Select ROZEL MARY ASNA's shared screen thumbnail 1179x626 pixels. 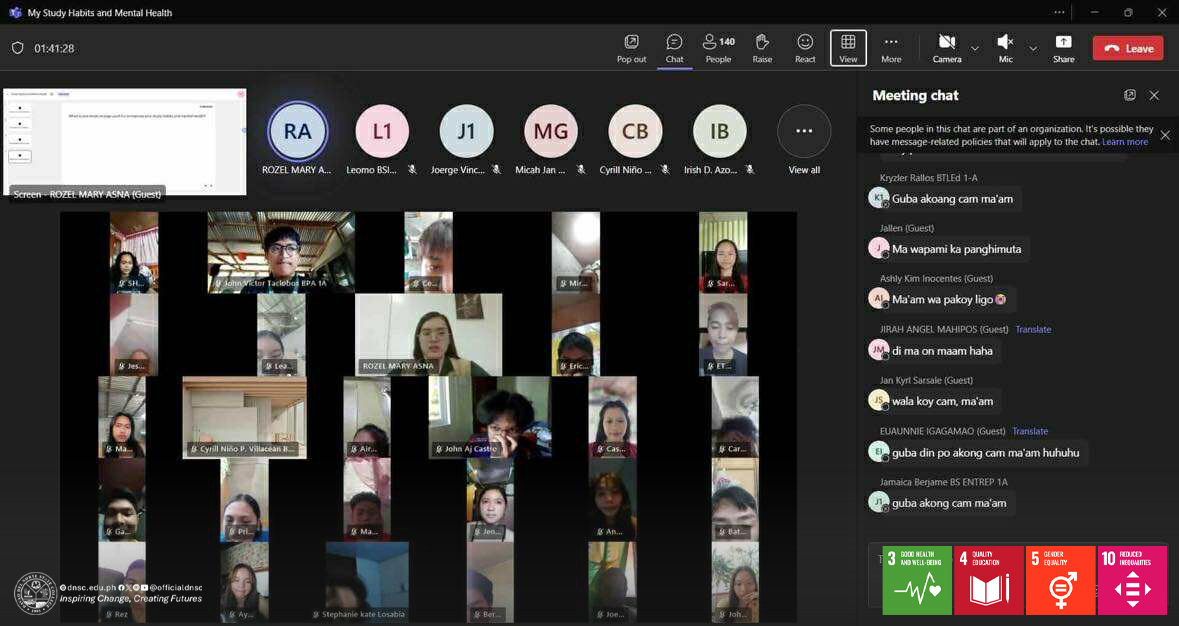pos(125,142)
